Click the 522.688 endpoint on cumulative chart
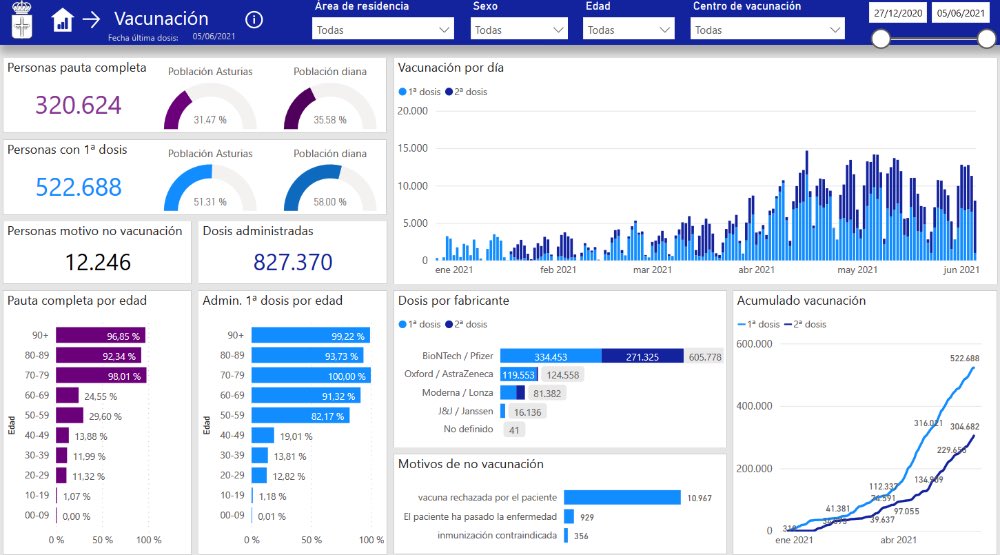 click(964, 359)
